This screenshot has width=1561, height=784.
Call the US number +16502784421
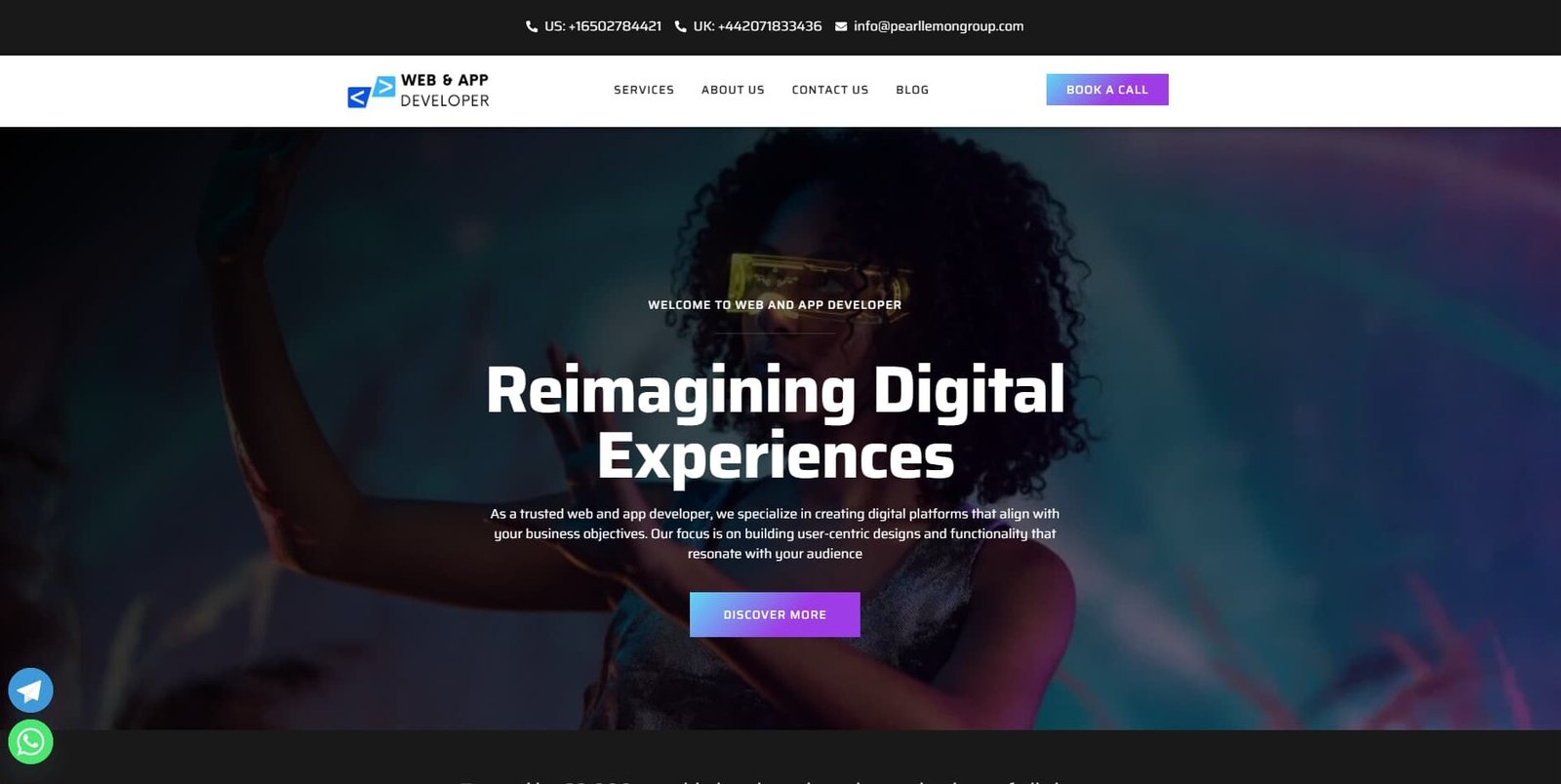(603, 26)
